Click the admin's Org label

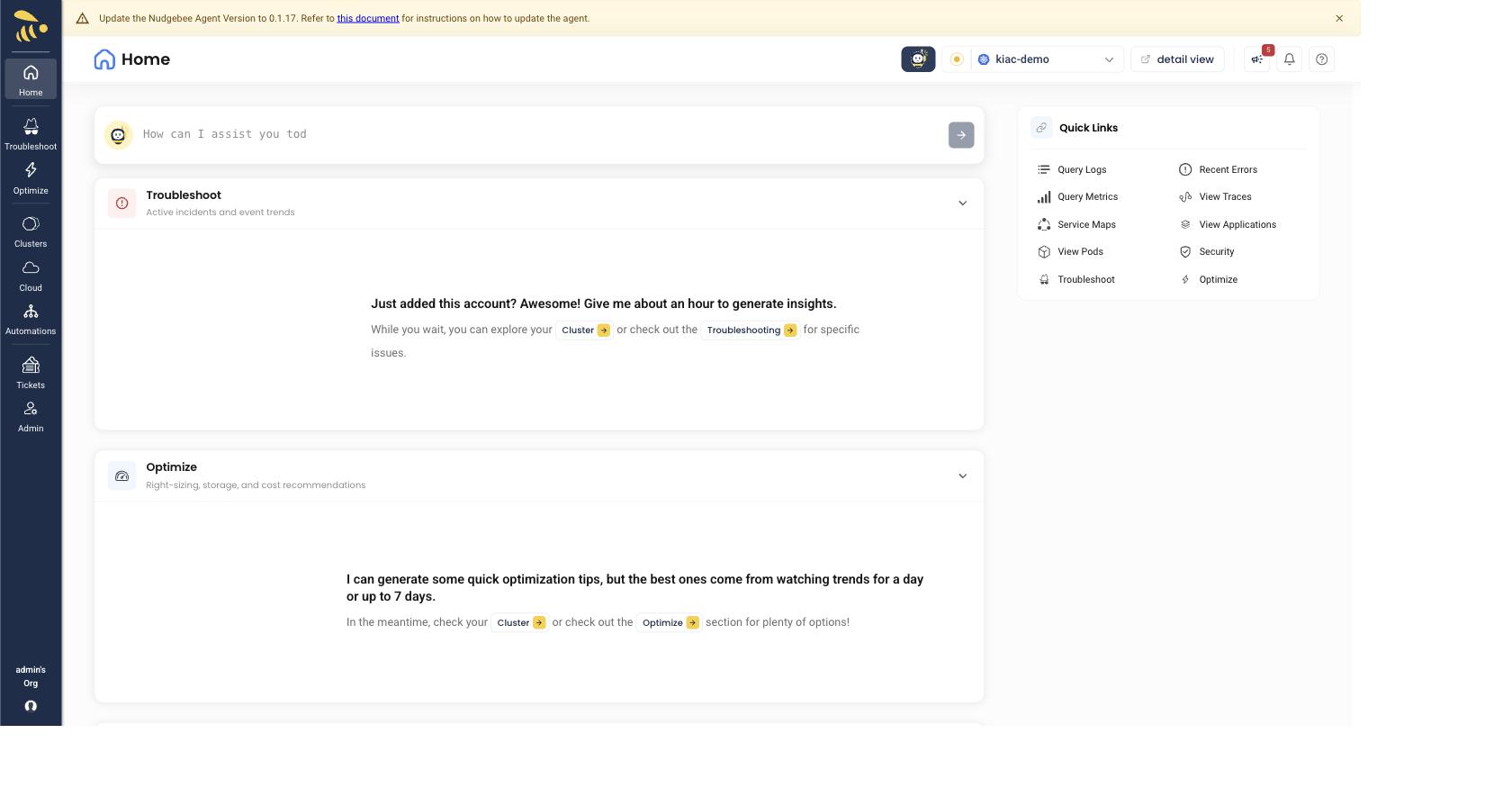(31, 676)
